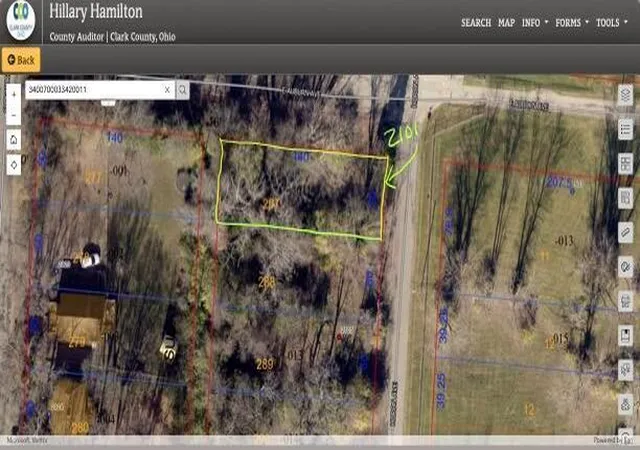The width and height of the screenshot is (640, 450).
Task: Run the parcel search magnifier button
Action: pos(182,90)
